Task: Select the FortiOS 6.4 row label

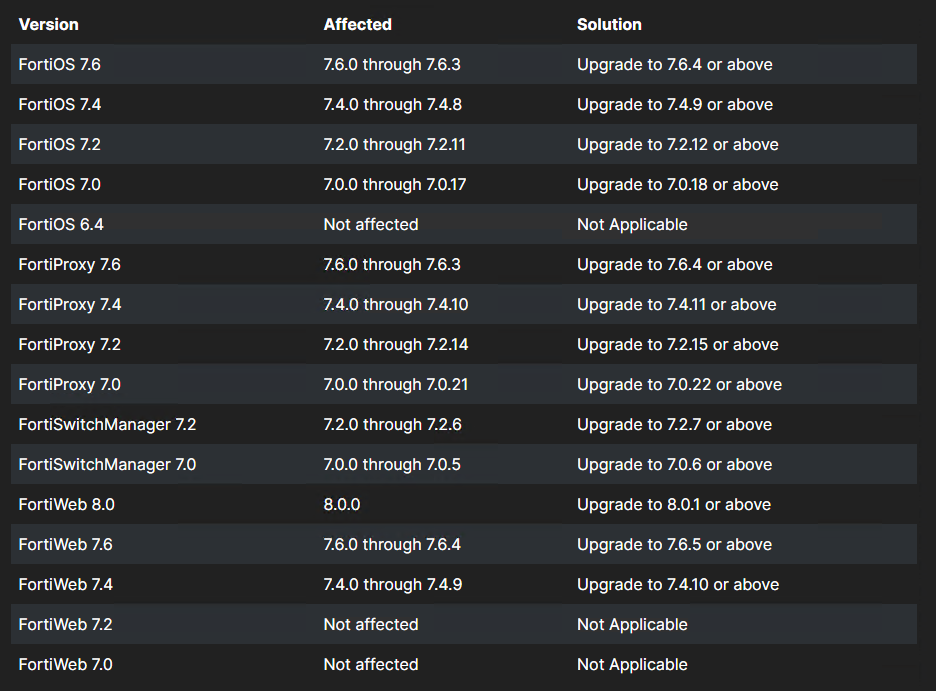Action: pyautogui.click(x=60, y=224)
